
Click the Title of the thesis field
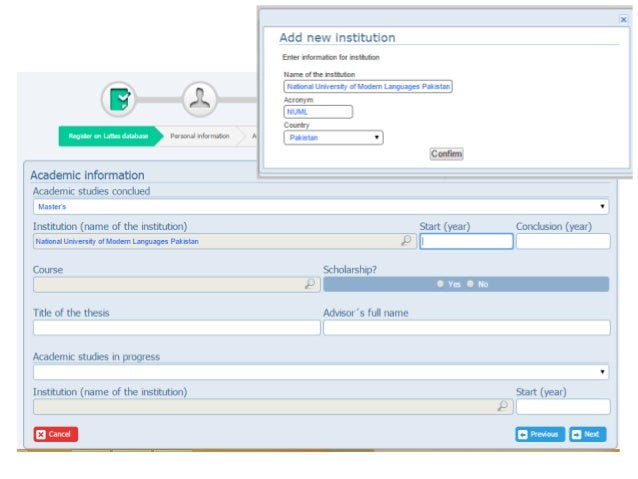click(177, 328)
